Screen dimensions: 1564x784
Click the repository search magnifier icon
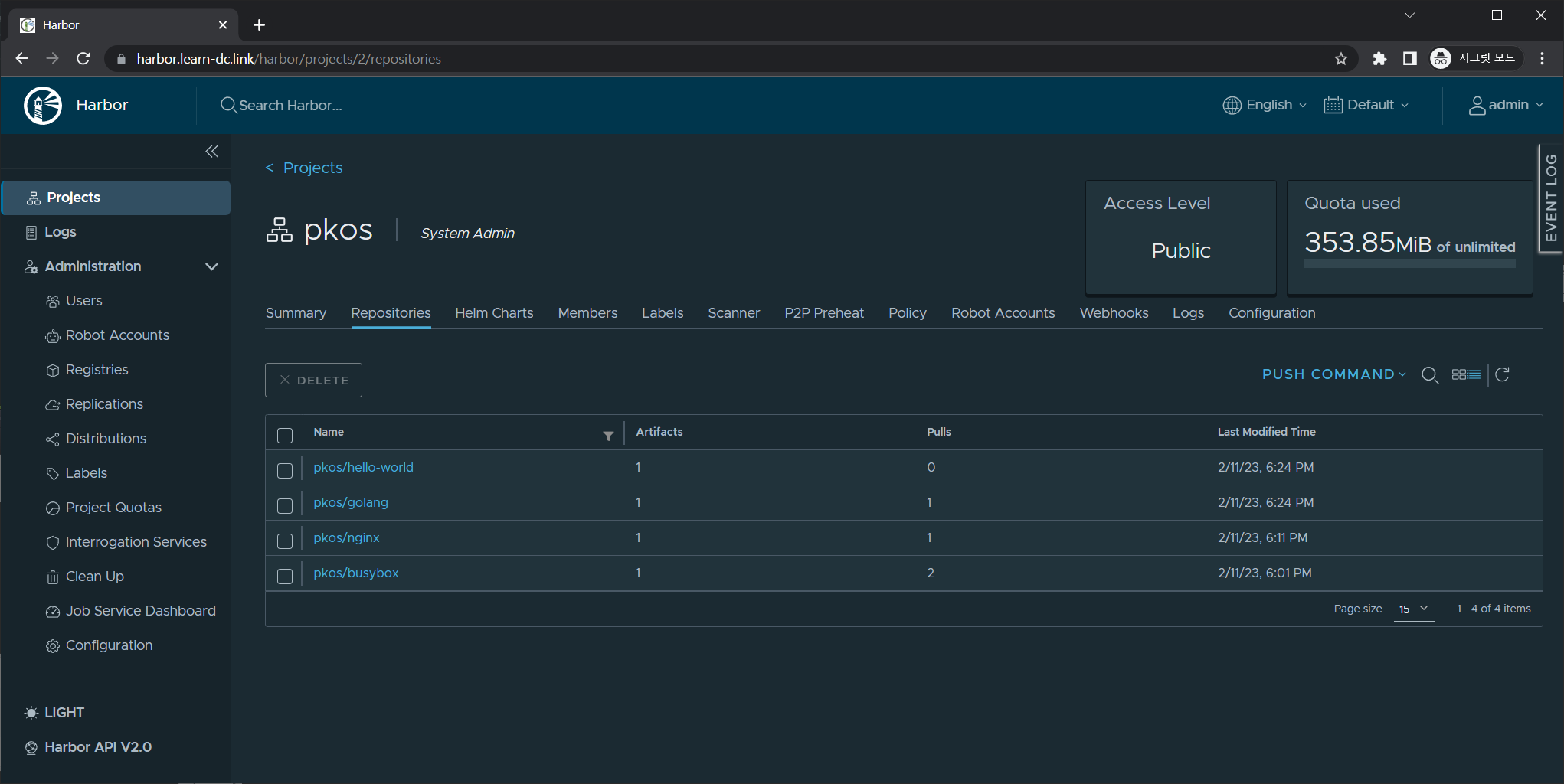point(1429,375)
